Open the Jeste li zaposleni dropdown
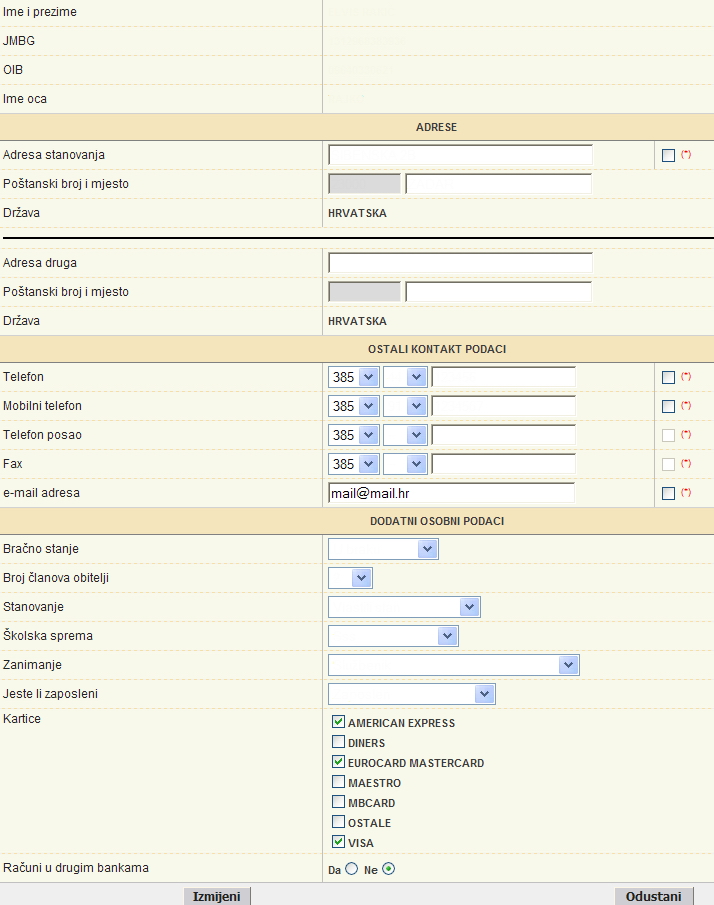 tap(412, 694)
